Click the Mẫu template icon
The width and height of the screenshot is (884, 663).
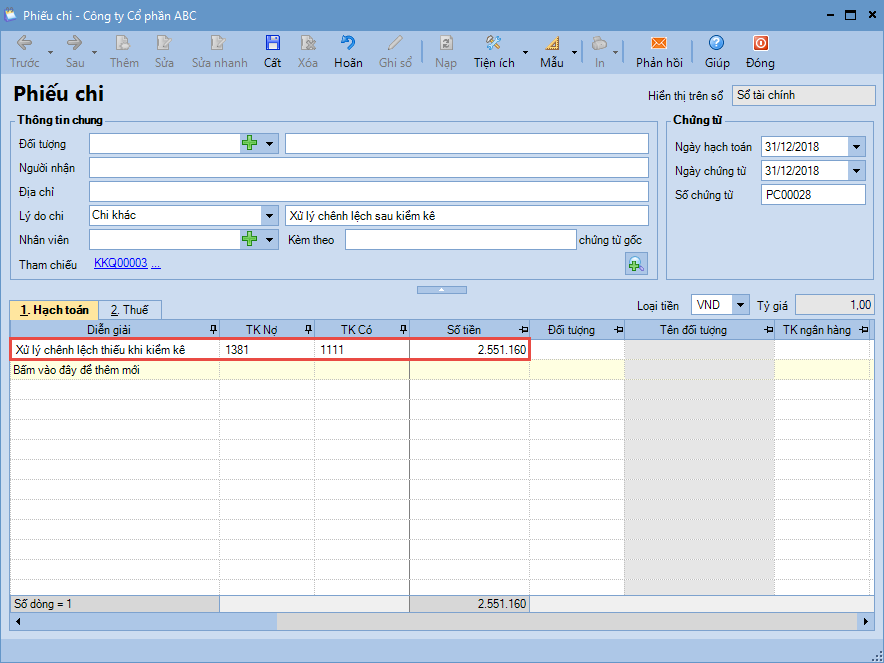[552, 44]
